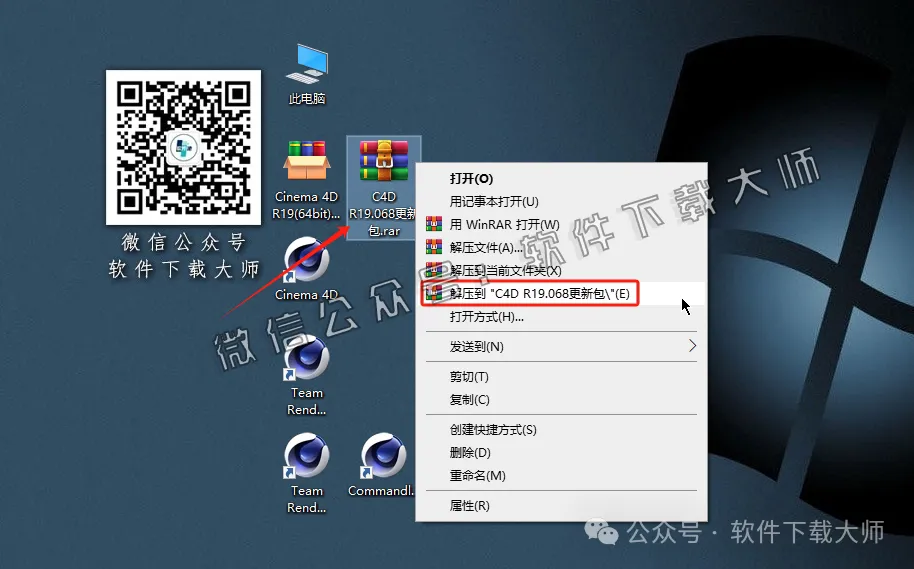Select 创建快捷方式(S) menu entry

561,430
